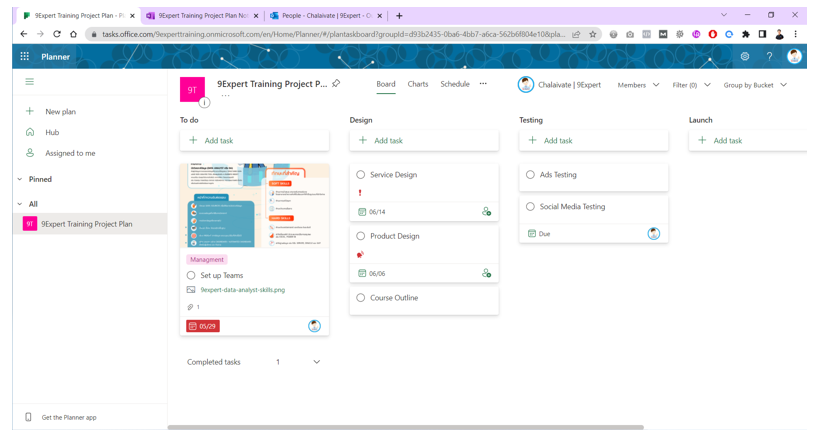Viewport: 825px width, 439px height.
Task: Mark Course Outline task complete
Action: click(360, 298)
